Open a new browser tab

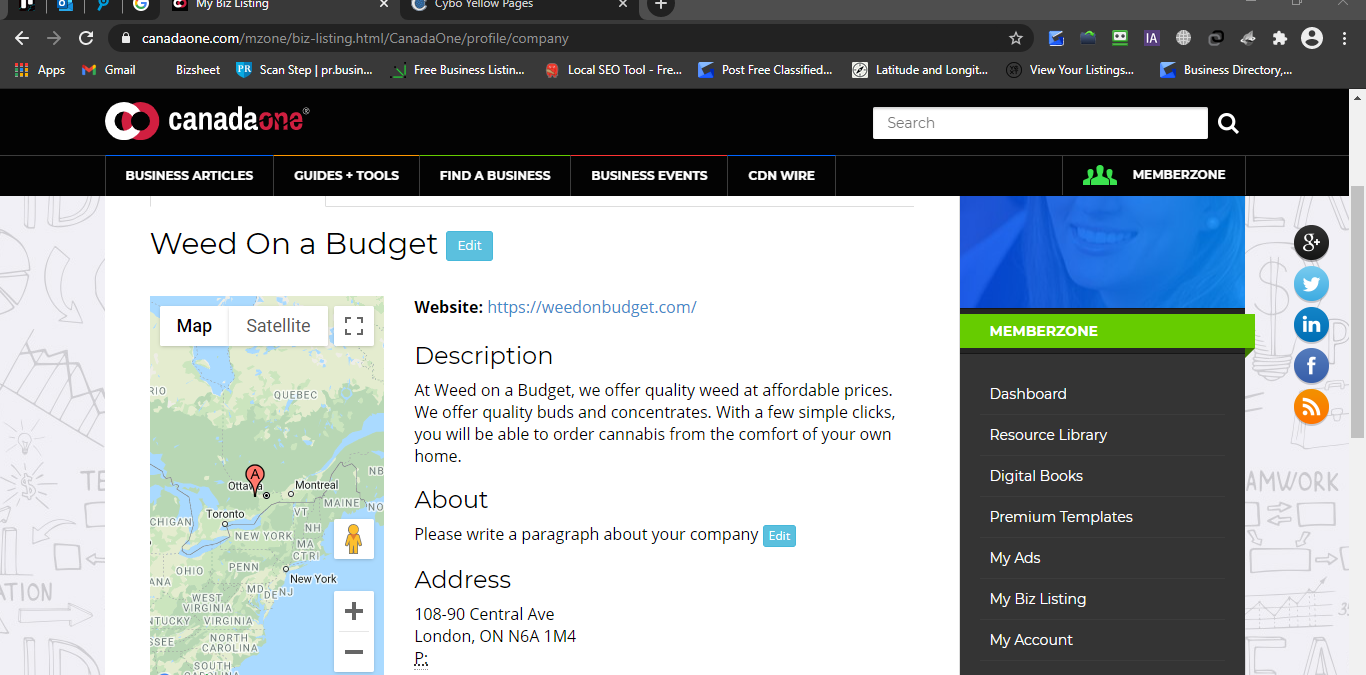[x=660, y=5]
